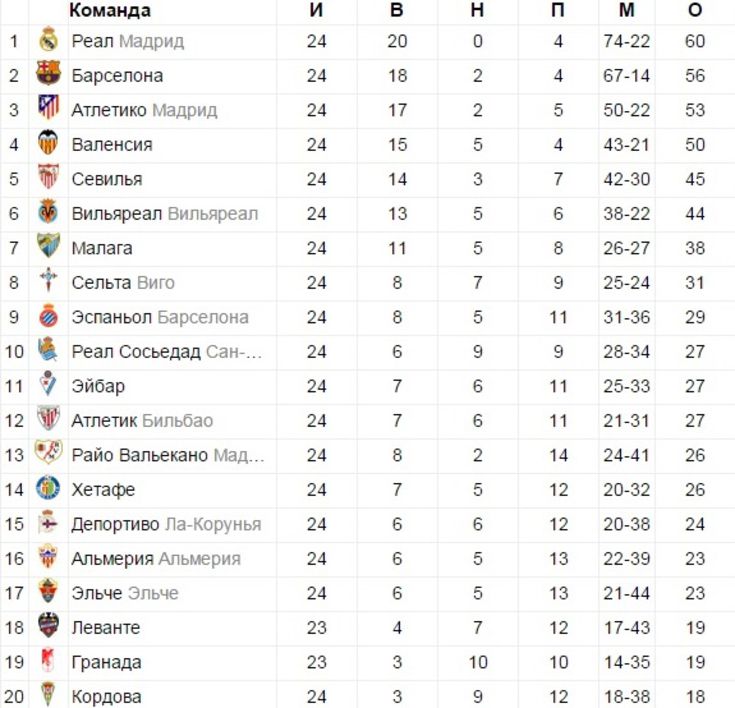Click the Команда column header

[110, 10]
